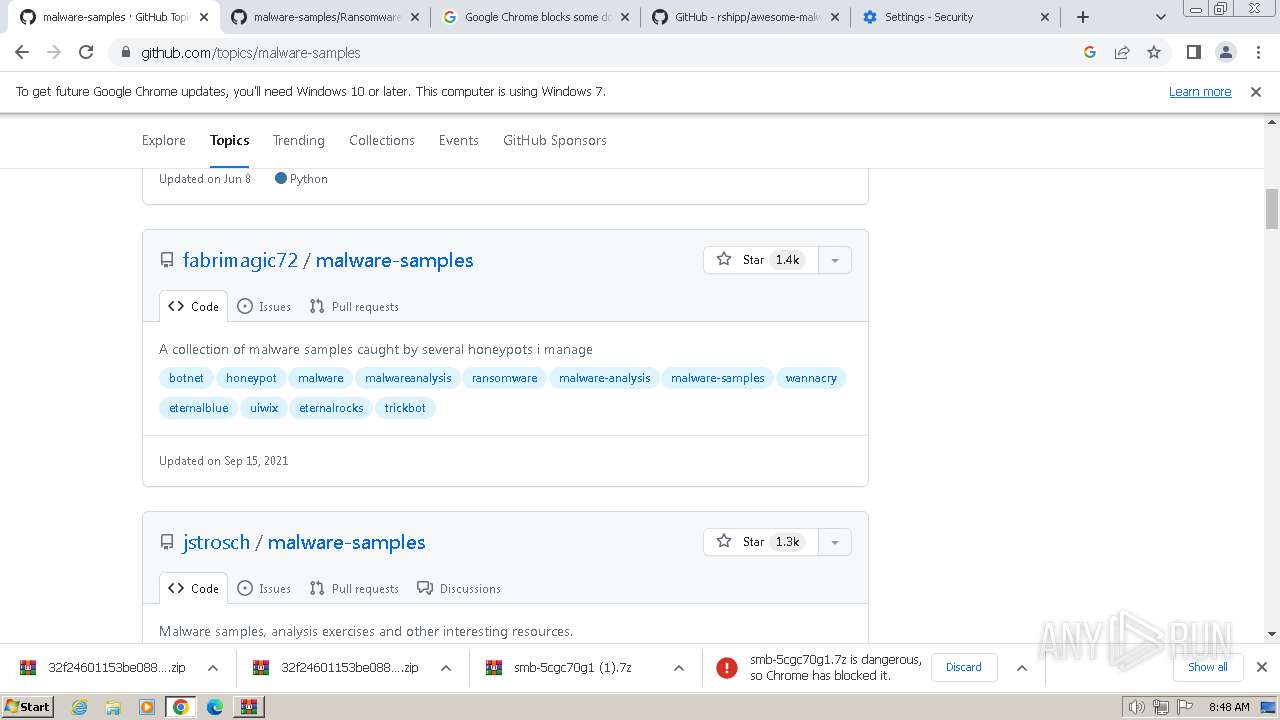Expand options for blocked download warning
Image resolution: width=1280 pixels, height=720 pixels.
click(x=1021, y=668)
